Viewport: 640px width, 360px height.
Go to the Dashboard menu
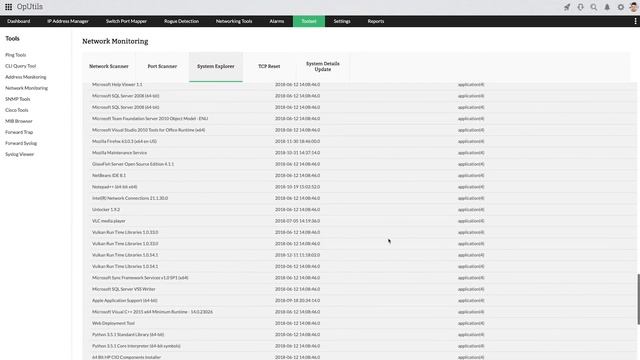click(19, 21)
